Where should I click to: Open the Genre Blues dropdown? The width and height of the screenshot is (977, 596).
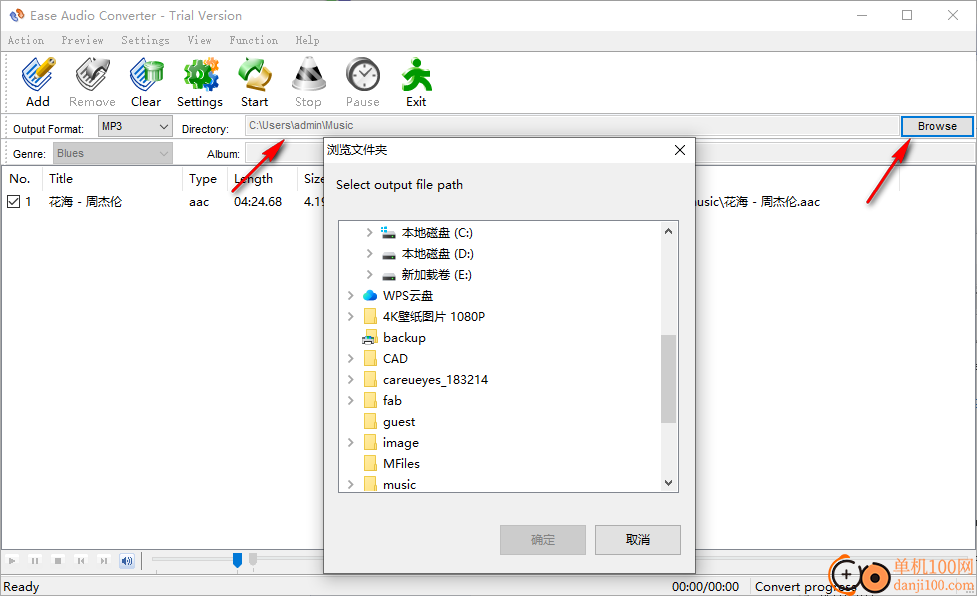coord(113,153)
